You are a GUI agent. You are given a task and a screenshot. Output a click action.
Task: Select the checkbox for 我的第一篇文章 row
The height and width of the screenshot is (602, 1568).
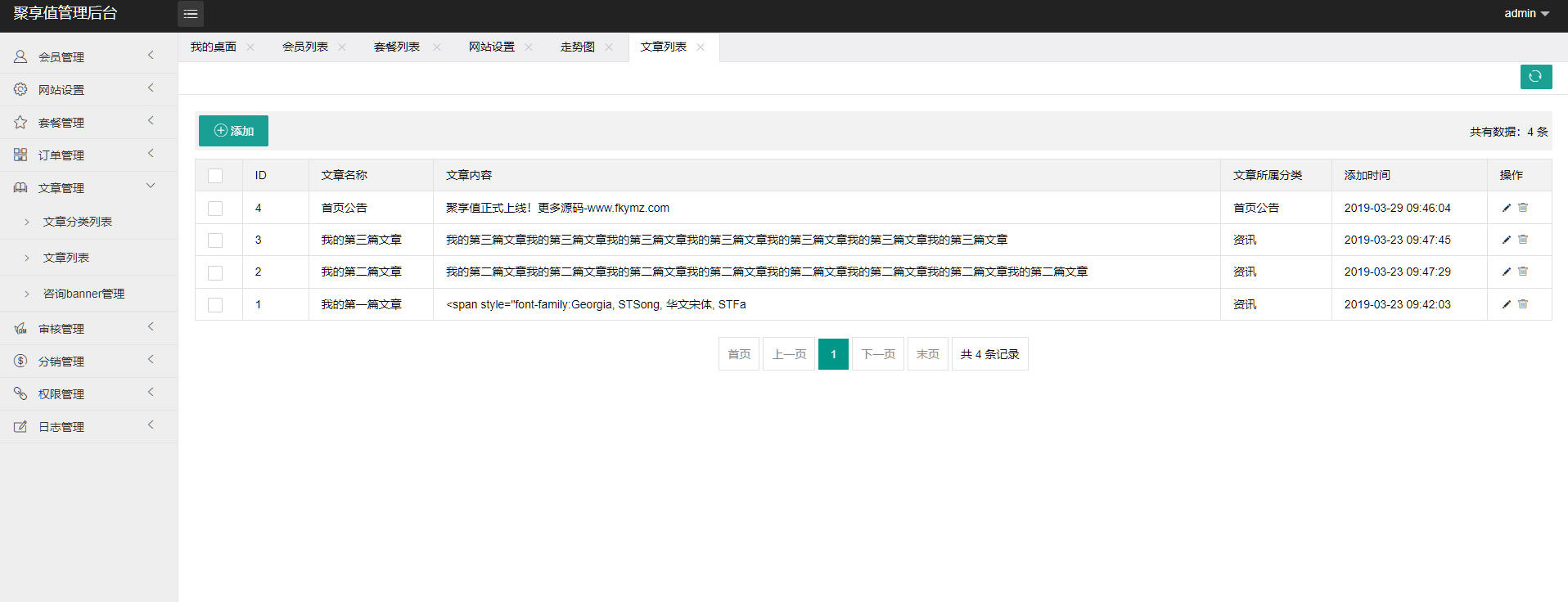215,305
